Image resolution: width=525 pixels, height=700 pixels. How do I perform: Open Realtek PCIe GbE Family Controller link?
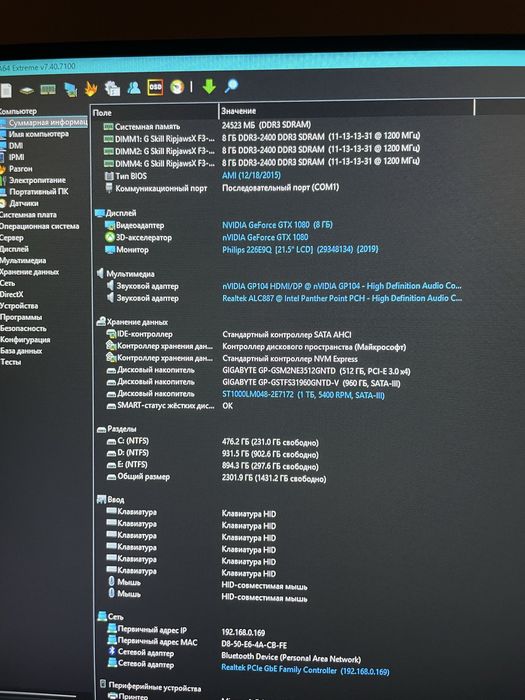point(305,670)
